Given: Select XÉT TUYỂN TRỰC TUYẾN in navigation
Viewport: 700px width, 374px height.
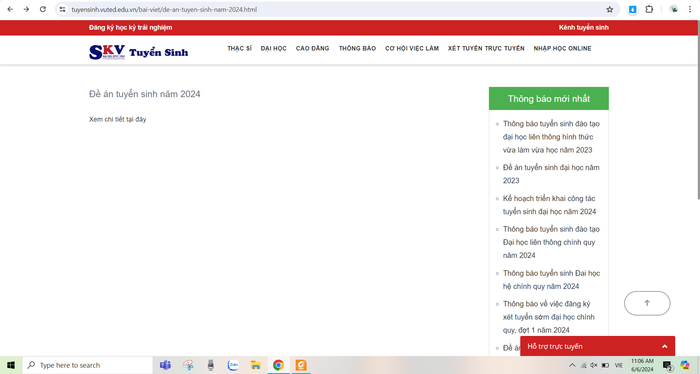Looking at the screenshot, I should tap(486, 48).
